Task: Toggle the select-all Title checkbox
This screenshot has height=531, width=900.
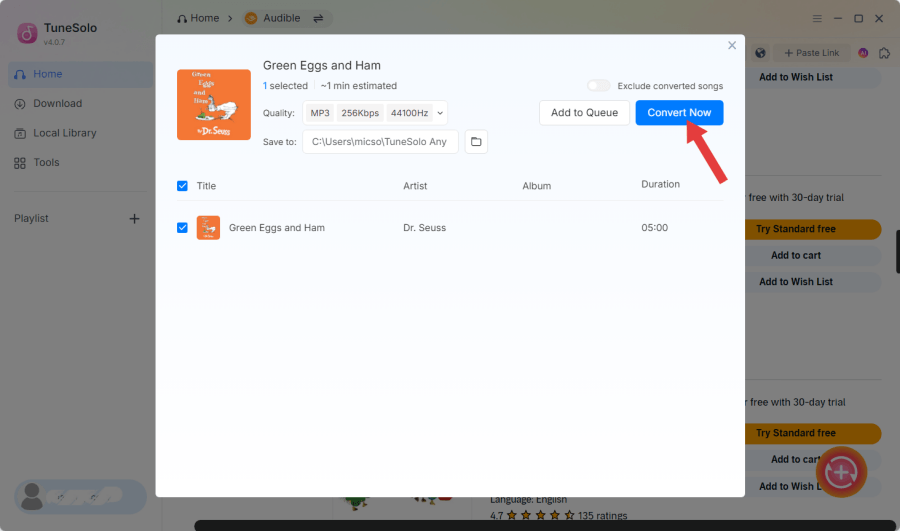Action: click(x=183, y=186)
